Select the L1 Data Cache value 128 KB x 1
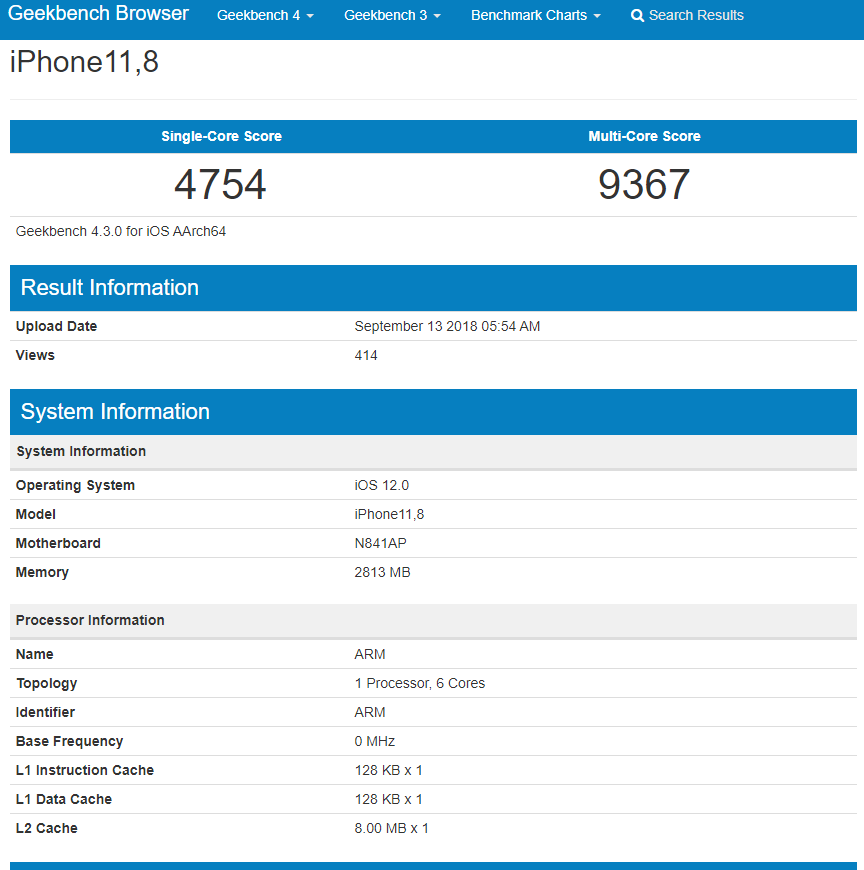Image resolution: width=864 pixels, height=870 pixels. coord(388,799)
